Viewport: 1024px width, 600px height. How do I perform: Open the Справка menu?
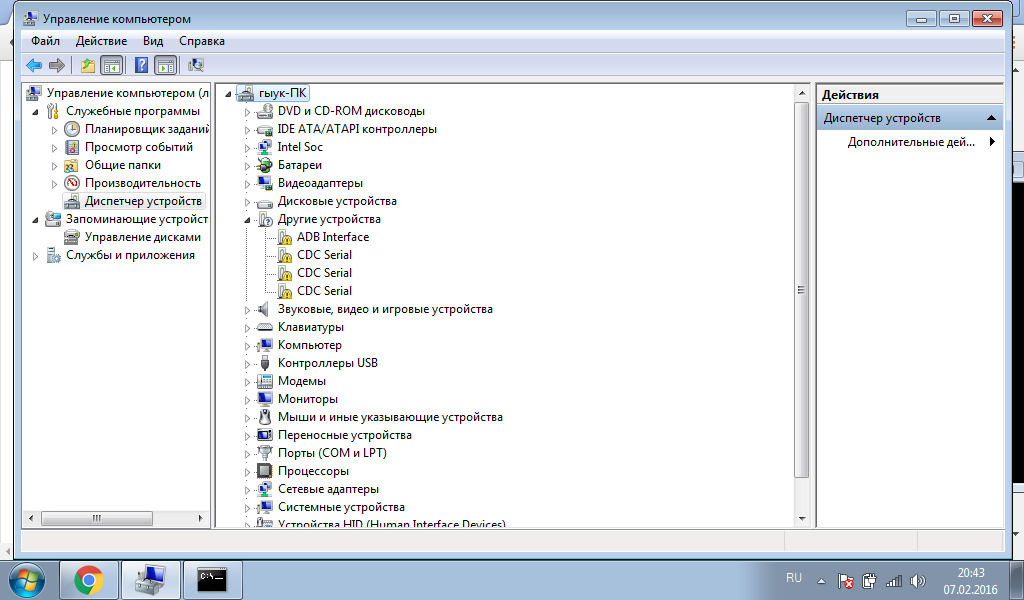click(x=201, y=41)
